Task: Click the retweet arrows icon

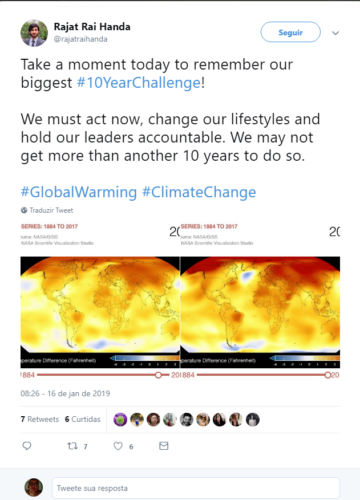Action: 72,446
